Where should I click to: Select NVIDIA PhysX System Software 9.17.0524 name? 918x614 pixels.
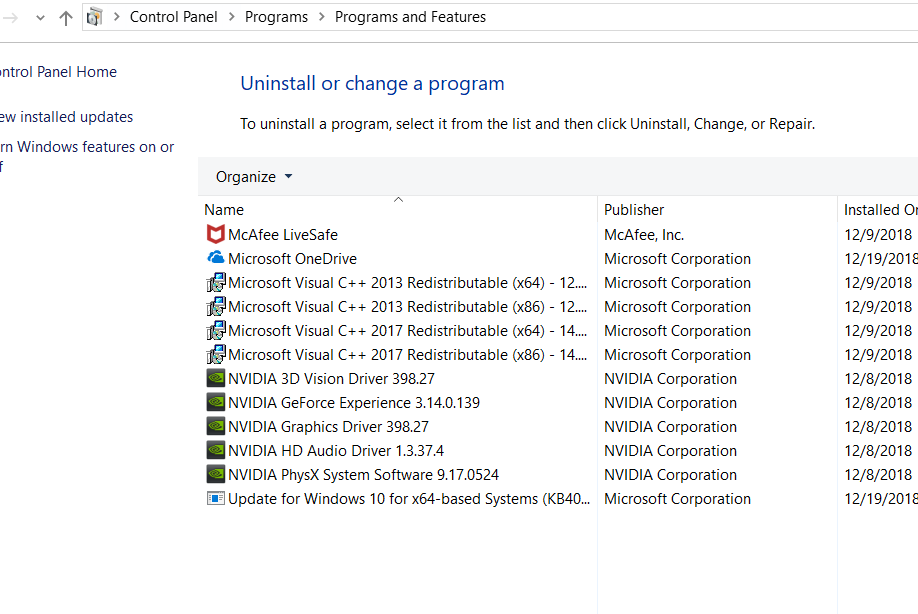[x=364, y=475]
